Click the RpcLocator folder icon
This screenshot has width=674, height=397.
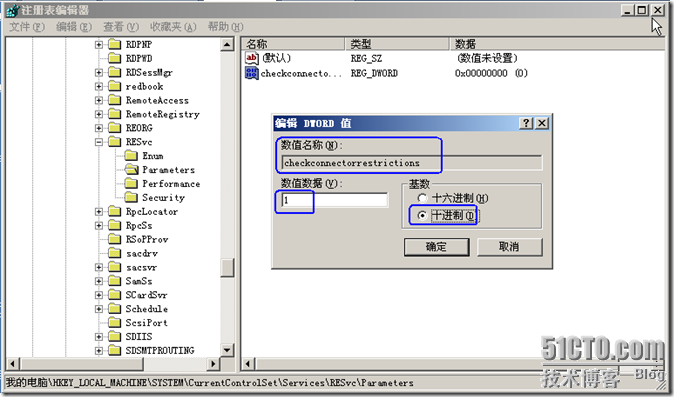tap(114, 211)
